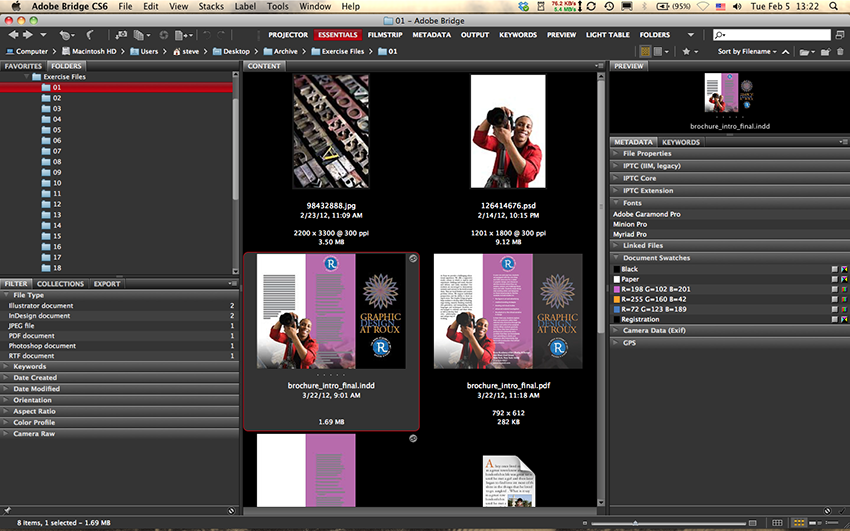Open the Sort by Filename dropdown

click(747, 51)
